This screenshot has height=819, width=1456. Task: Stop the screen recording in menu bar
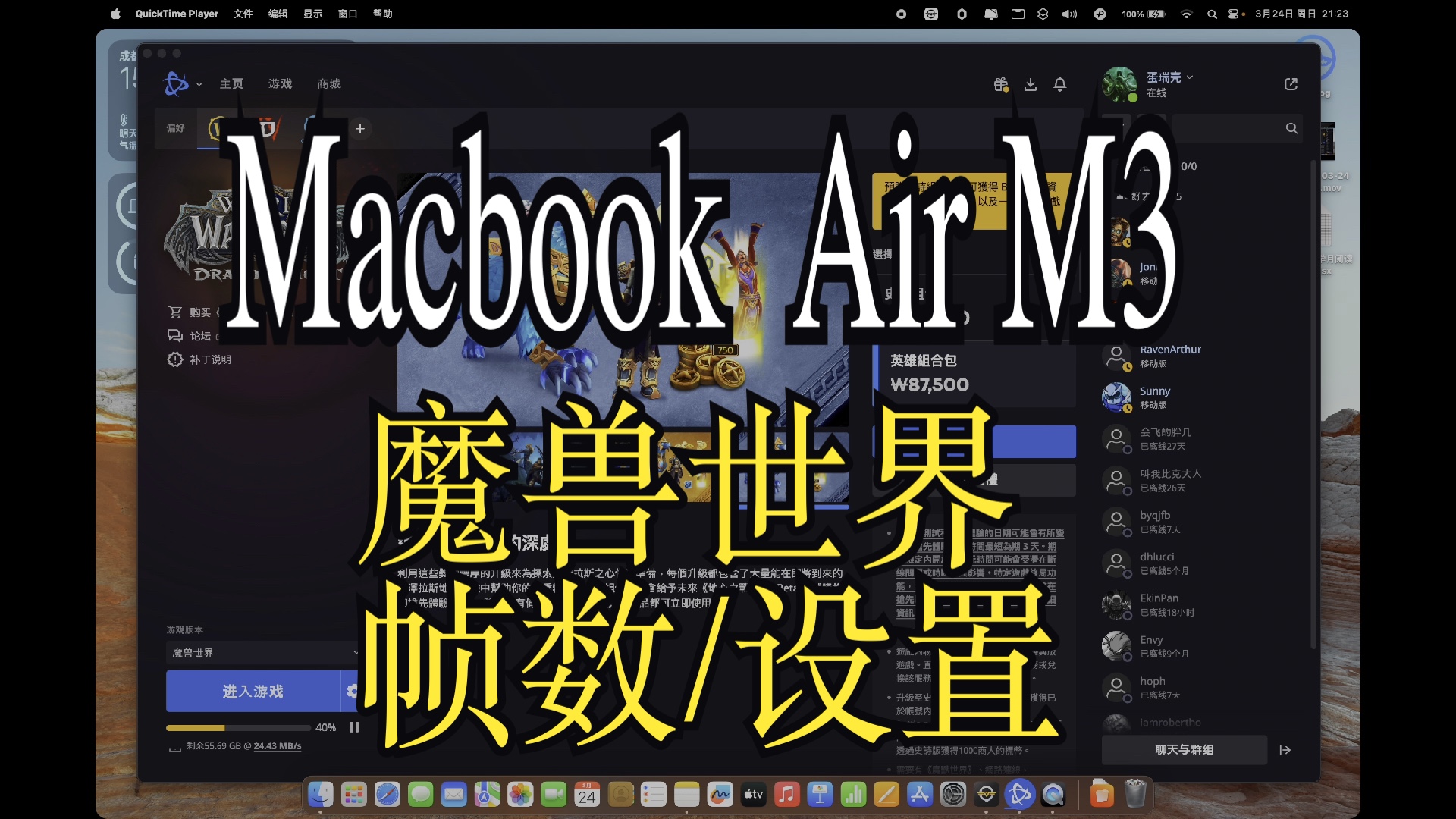tap(901, 14)
